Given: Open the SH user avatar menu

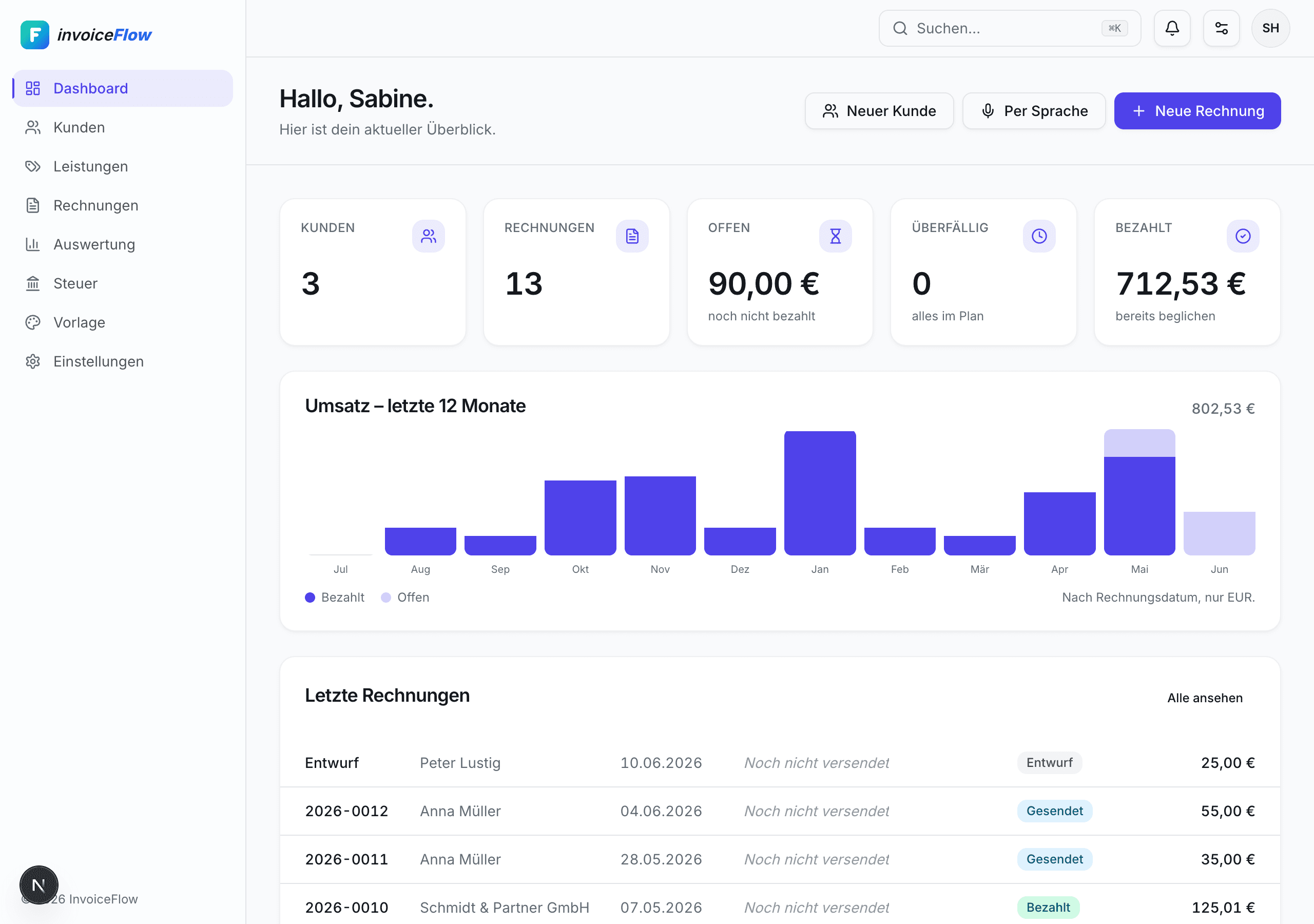Looking at the screenshot, I should (x=1270, y=28).
